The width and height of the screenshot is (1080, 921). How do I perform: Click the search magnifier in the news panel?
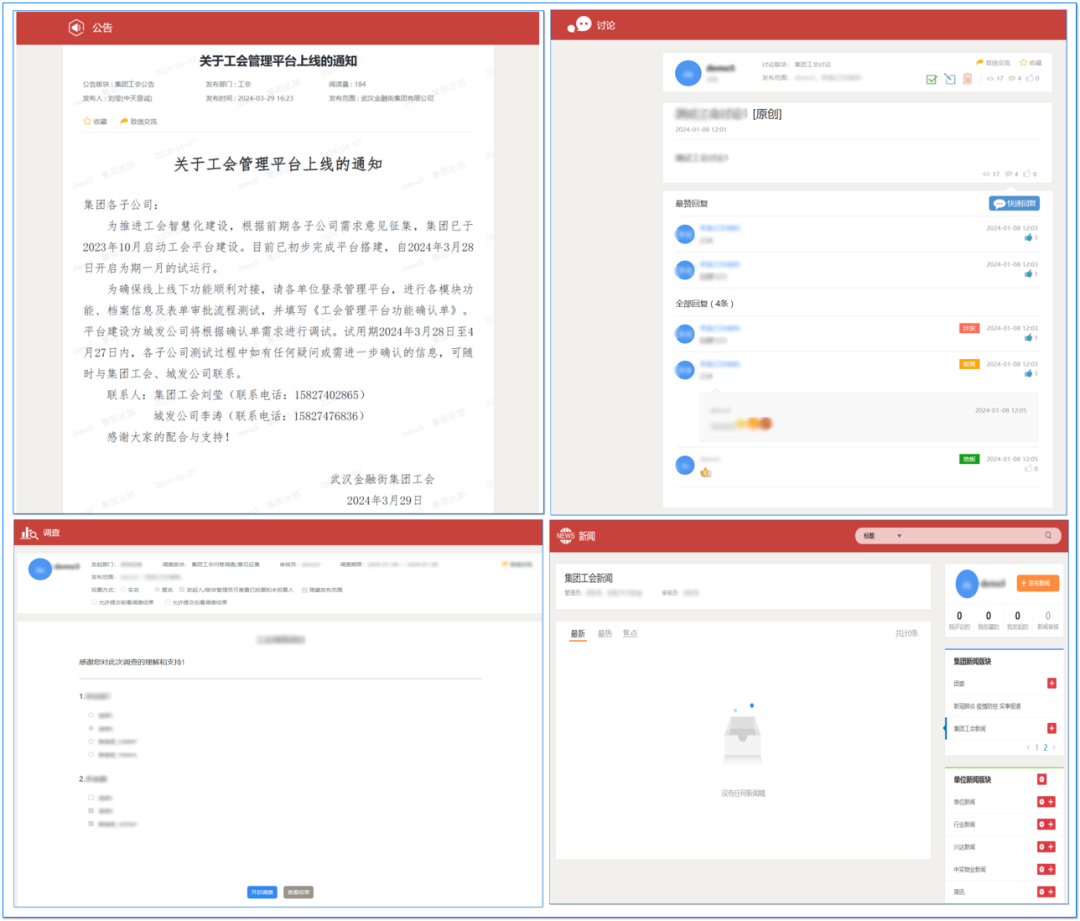pyautogui.click(x=1048, y=536)
